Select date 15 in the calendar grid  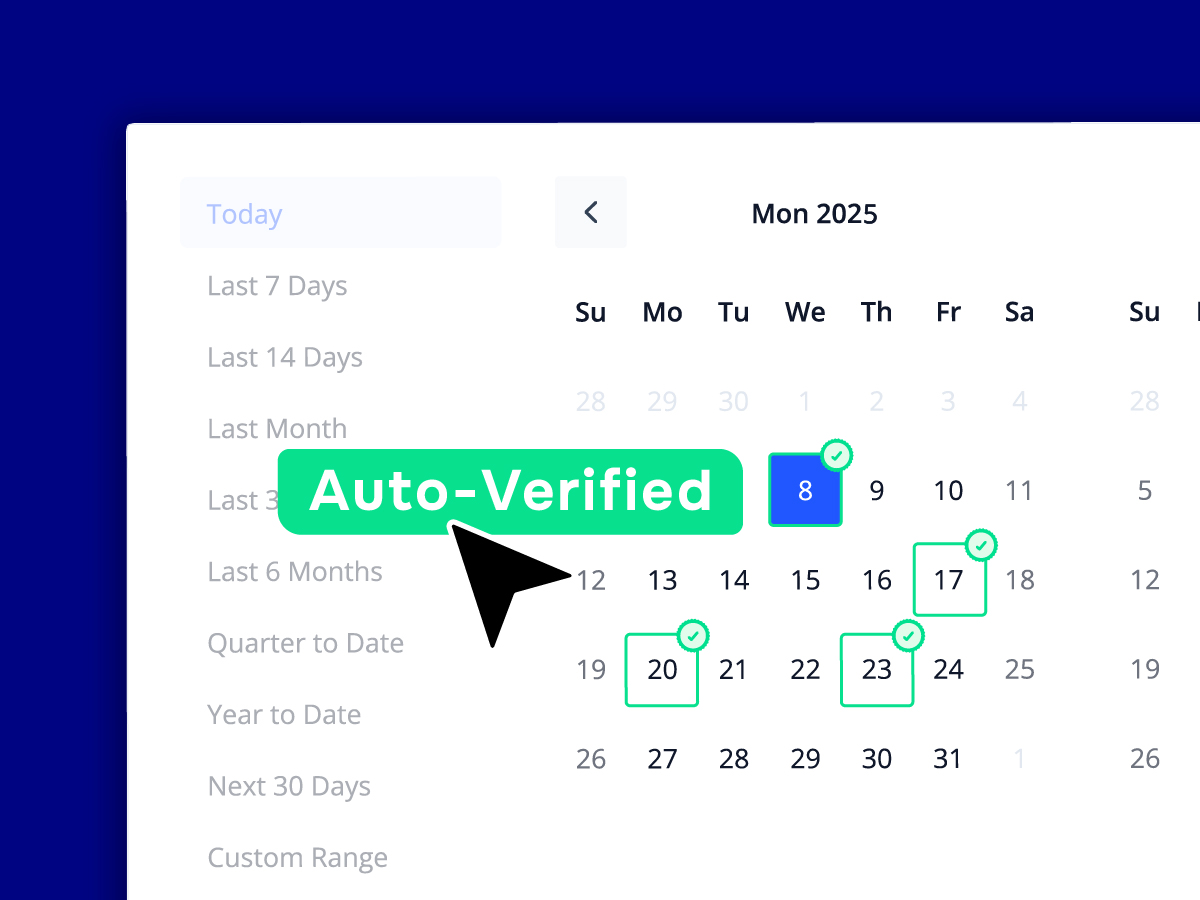[x=805, y=580]
